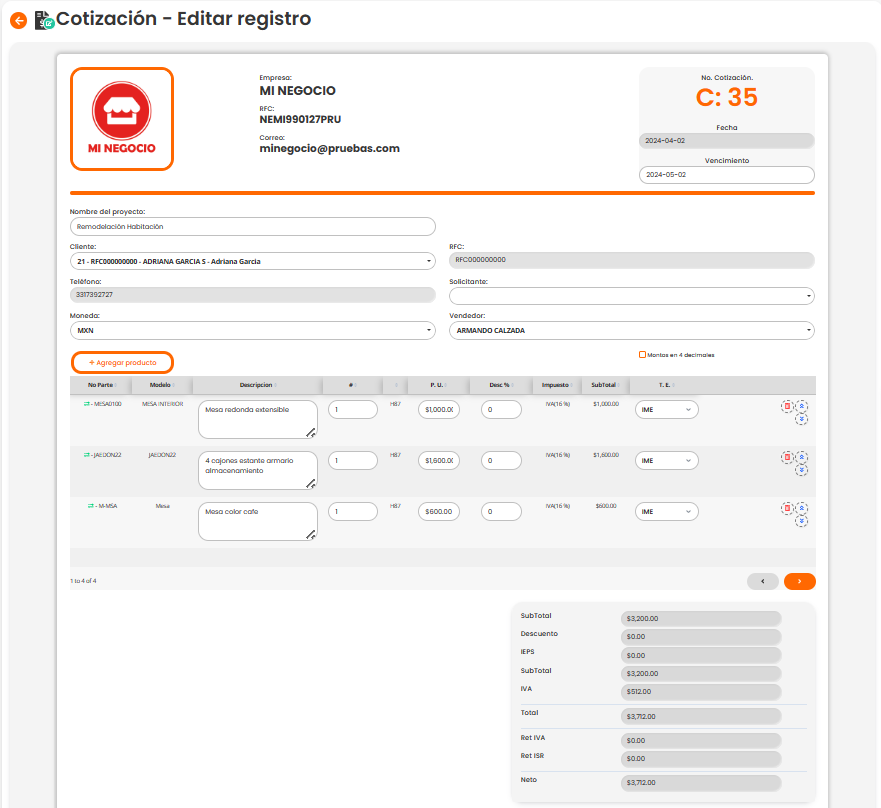The image size is (881, 808).
Task: Enable Montos en 4 decimales checkbox
Action: 642,354
